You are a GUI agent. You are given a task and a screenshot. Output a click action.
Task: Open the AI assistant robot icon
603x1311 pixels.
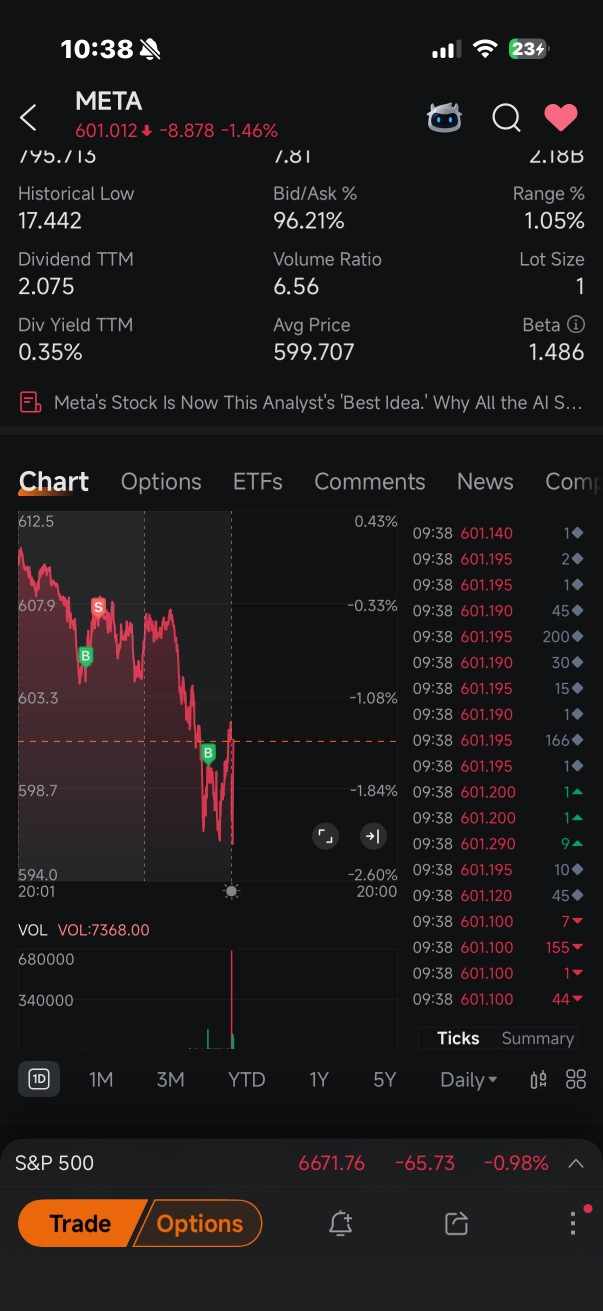pos(444,118)
